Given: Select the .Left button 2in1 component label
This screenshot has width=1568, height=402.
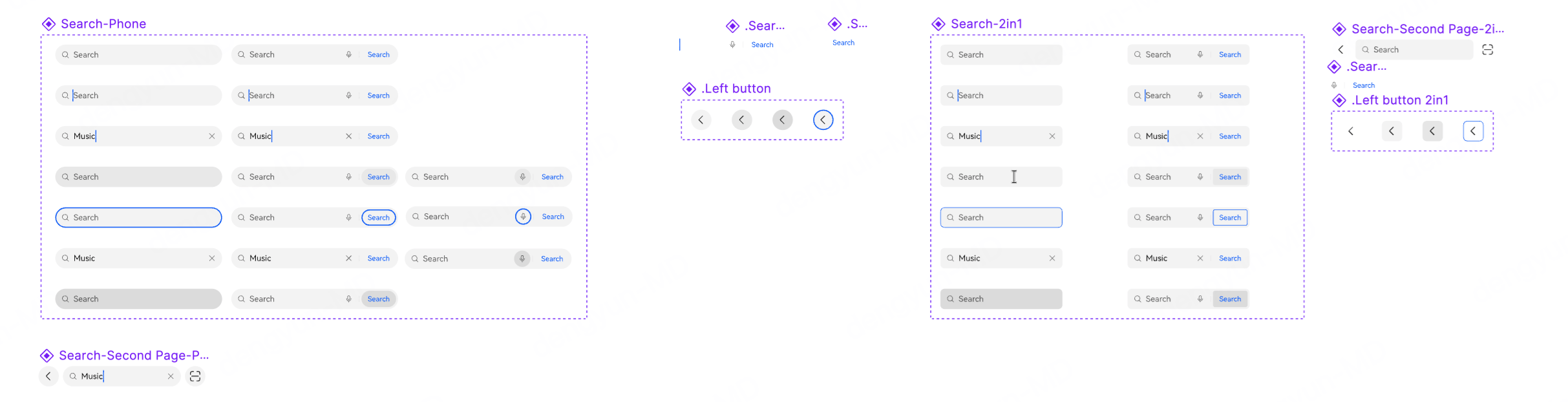Looking at the screenshot, I should pyautogui.click(x=1400, y=100).
